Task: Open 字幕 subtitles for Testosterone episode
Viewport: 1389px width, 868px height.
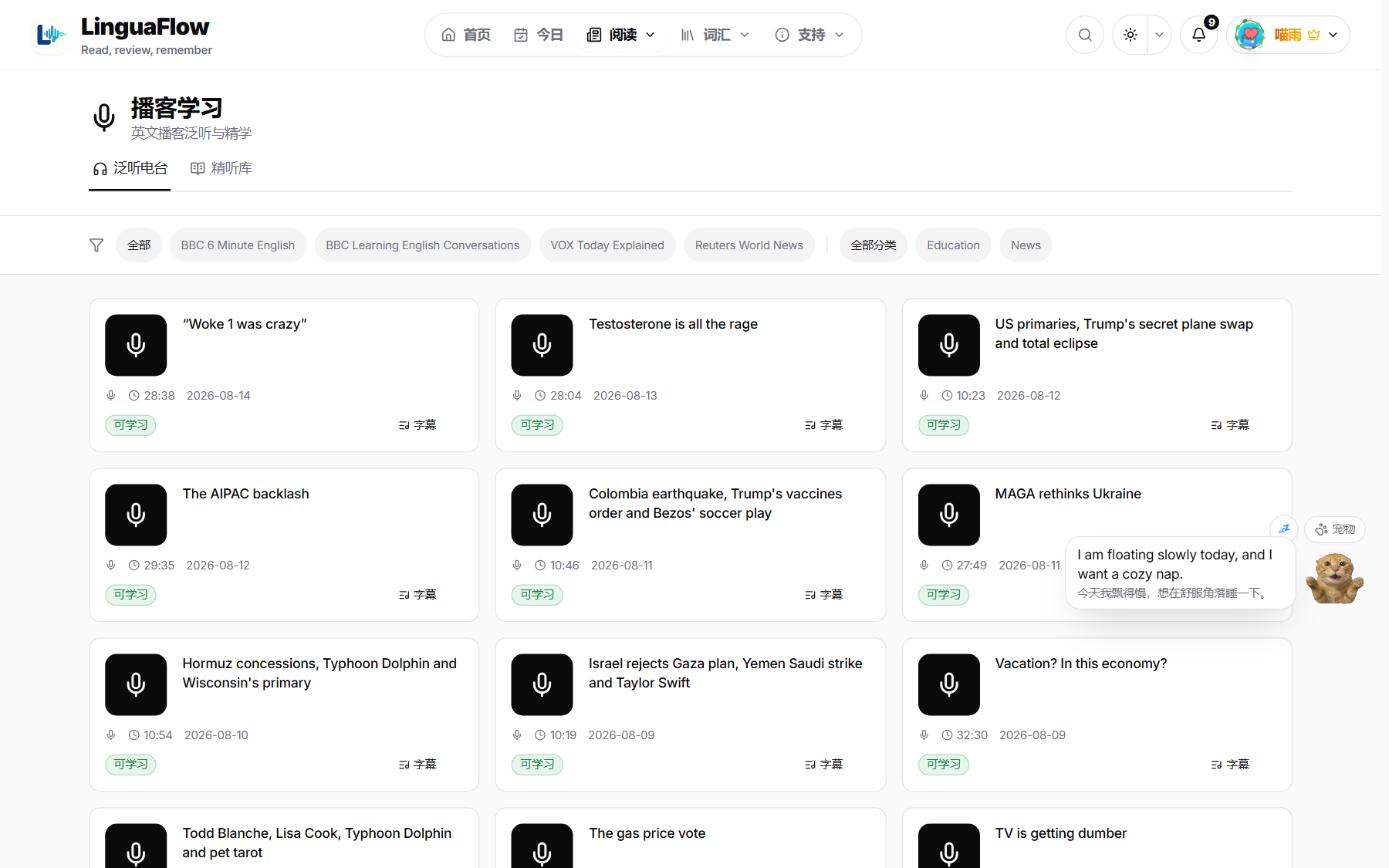Action: 823,425
